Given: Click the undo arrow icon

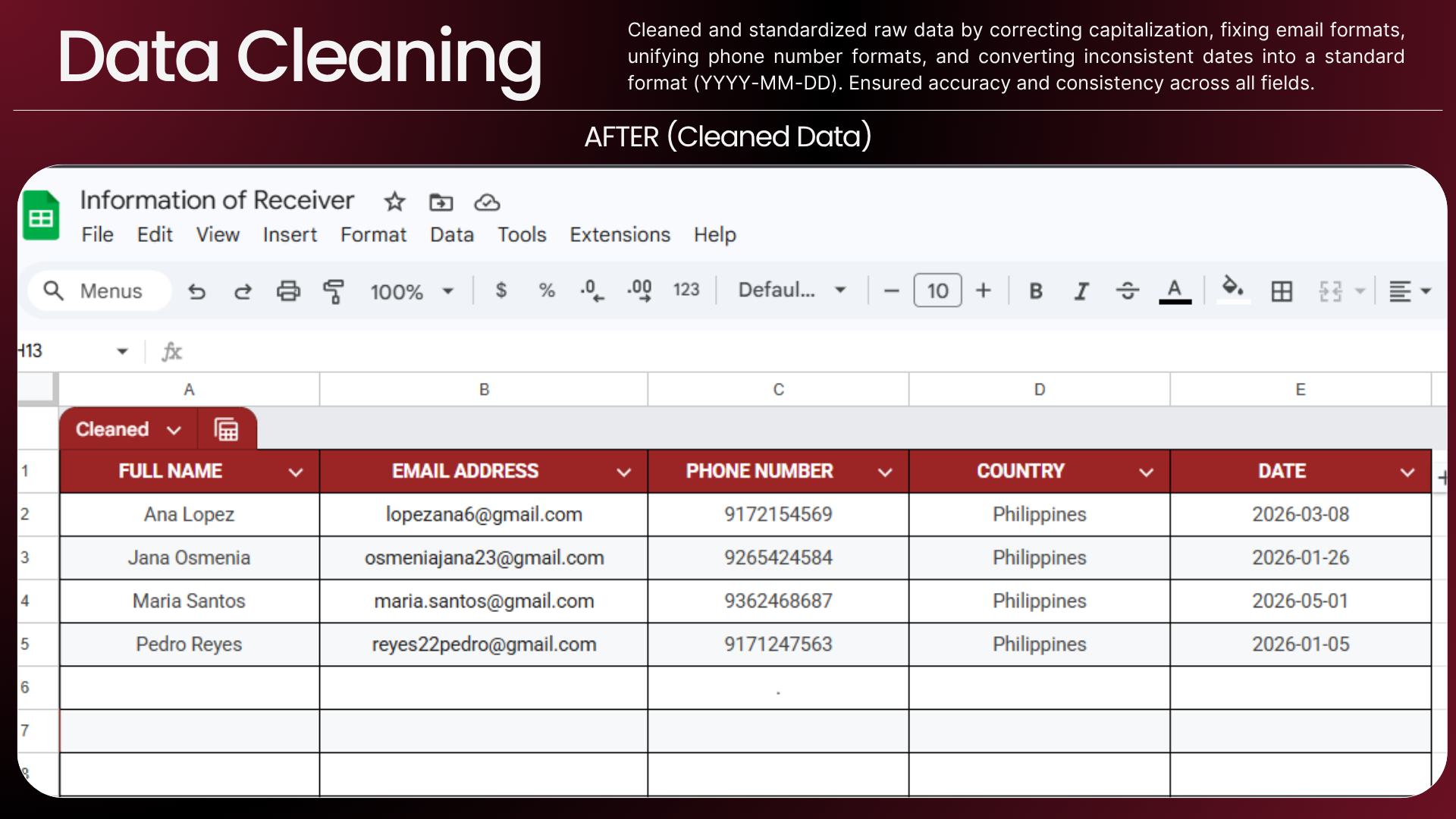Looking at the screenshot, I should (x=197, y=291).
